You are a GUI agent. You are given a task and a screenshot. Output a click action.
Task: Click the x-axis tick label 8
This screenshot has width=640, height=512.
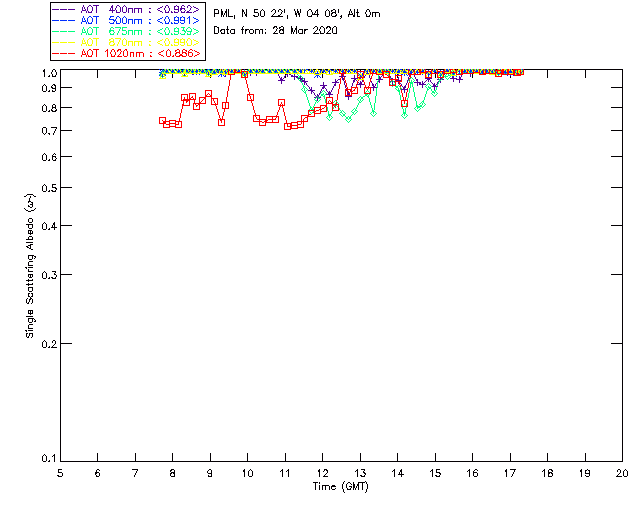click(x=173, y=473)
